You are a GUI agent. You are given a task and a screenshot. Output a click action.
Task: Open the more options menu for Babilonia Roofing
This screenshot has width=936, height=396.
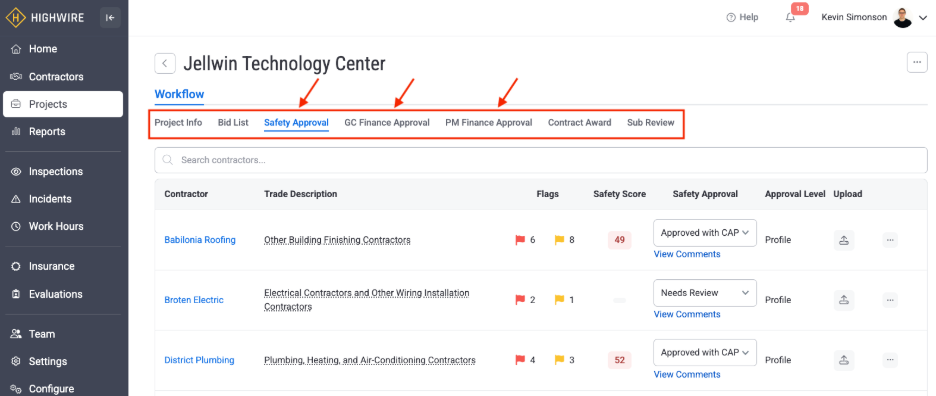click(x=890, y=240)
